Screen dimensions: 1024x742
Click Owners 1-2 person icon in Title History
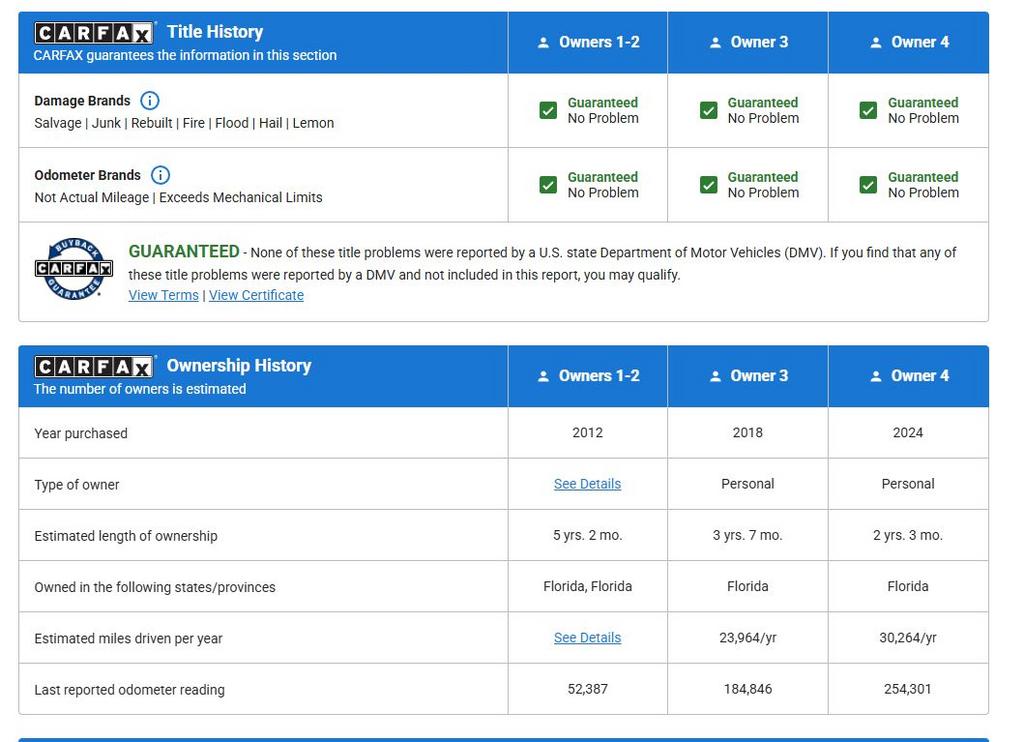click(543, 42)
